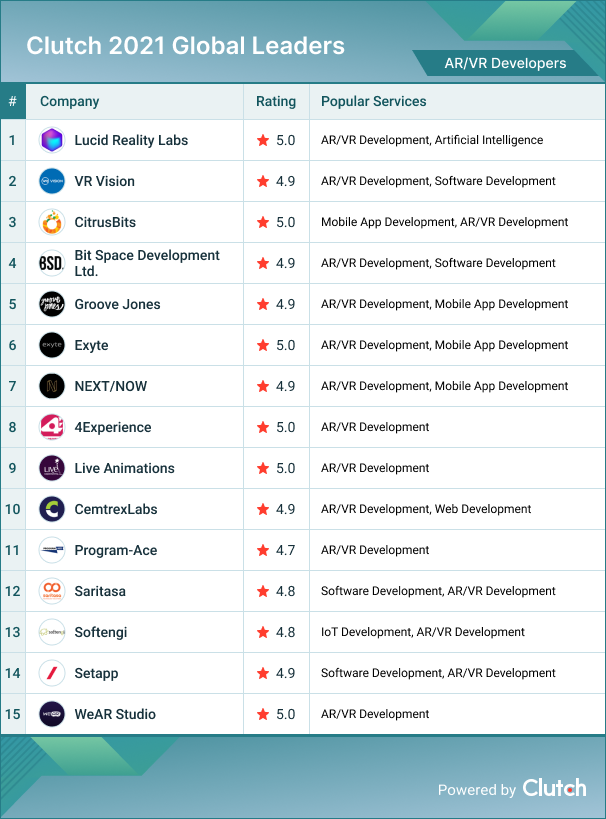Viewport: 606px width, 819px height.
Task: Click the star icon in Program-Ace row
Action: click(263, 550)
